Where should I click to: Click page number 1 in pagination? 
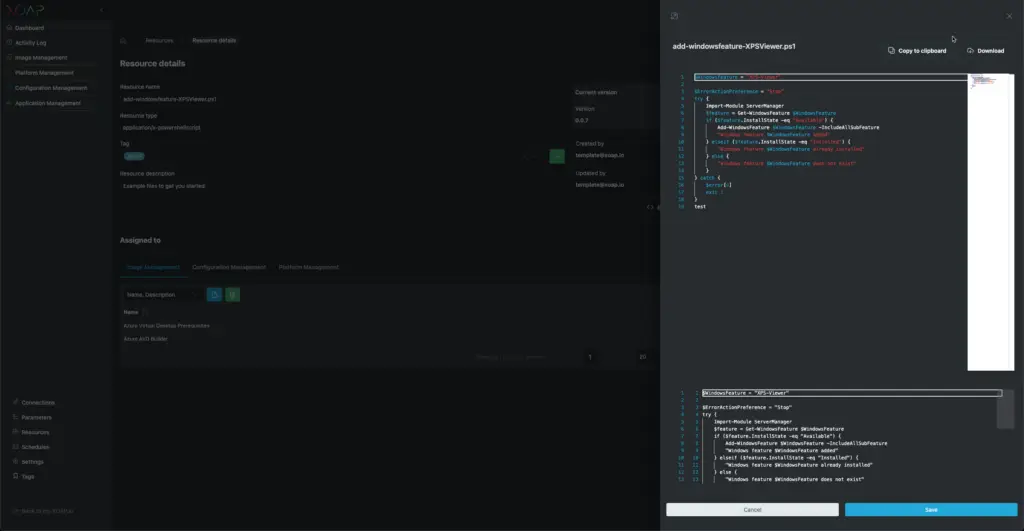pyautogui.click(x=590, y=357)
